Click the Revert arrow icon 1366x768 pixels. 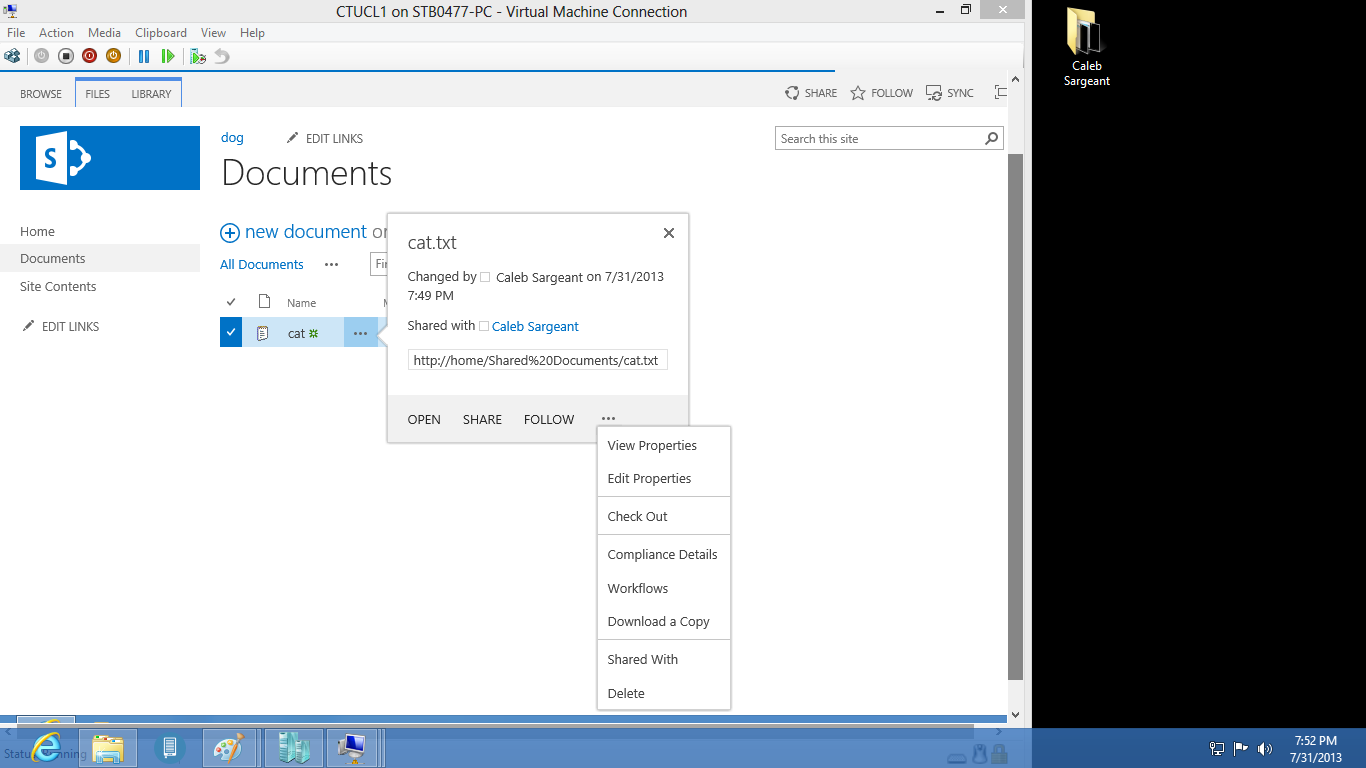tap(222, 56)
